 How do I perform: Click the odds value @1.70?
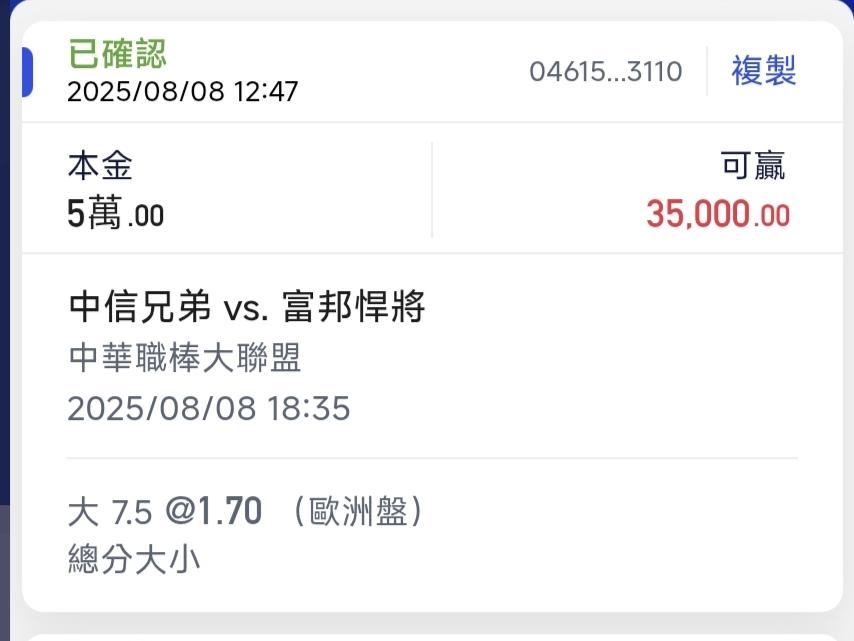coord(213,512)
